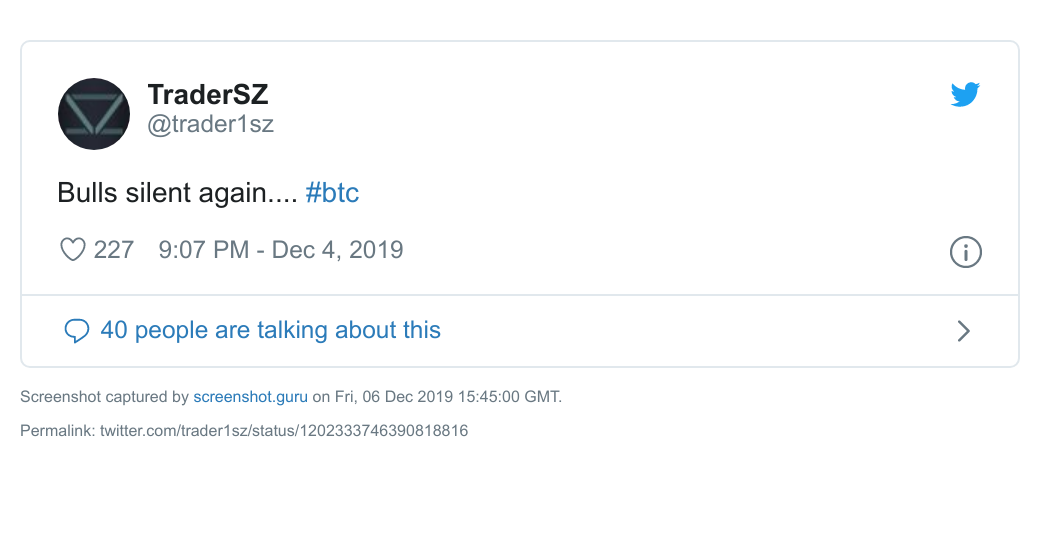Open the 9:07 PM - Dec 4, 2019 timestamp
1040x552 pixels.
(281, 250)
